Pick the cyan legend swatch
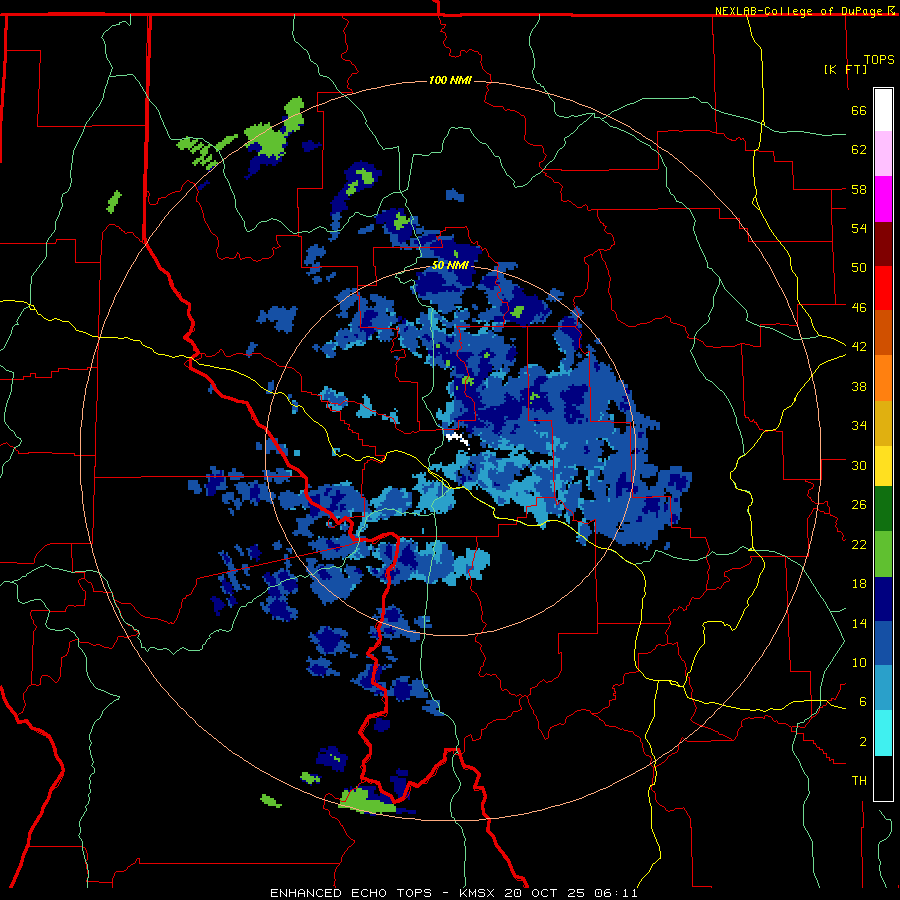The width and height of the screenshot is (900, 900). (883, 733)
